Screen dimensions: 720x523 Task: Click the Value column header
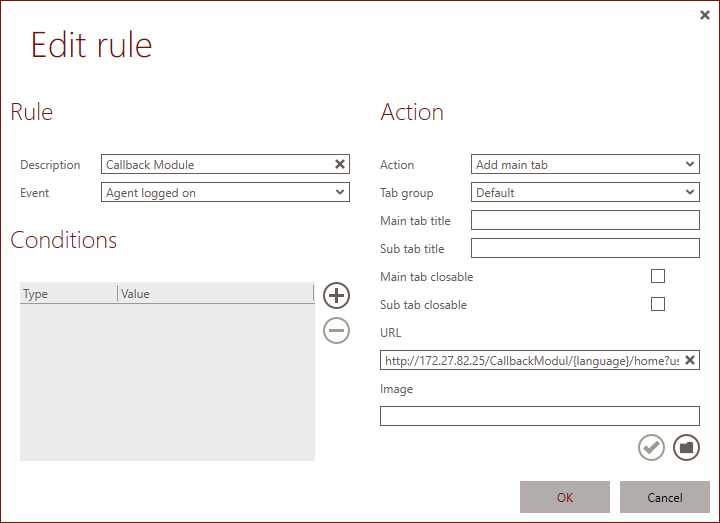click(214, 294)
